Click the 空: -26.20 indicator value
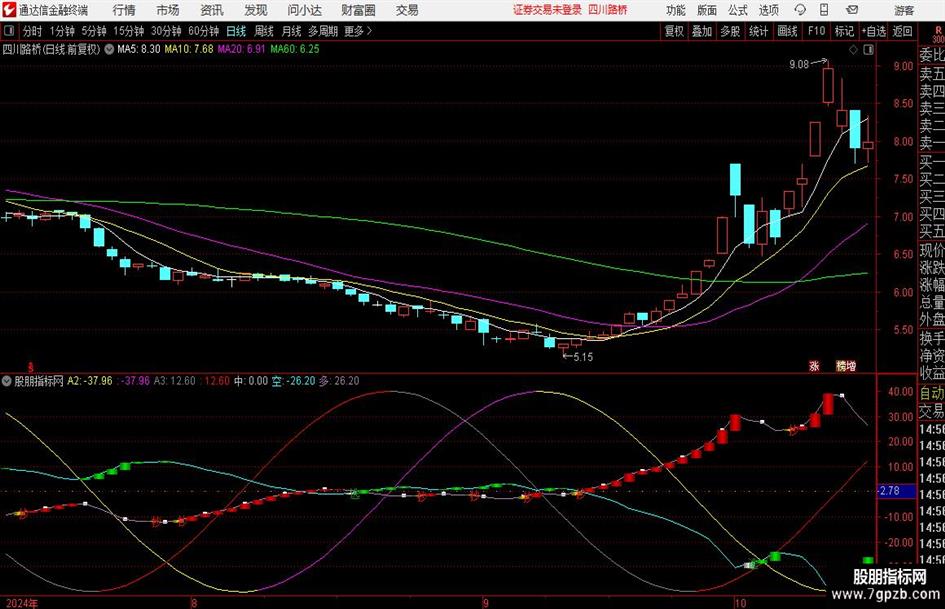 coord(294,381)
